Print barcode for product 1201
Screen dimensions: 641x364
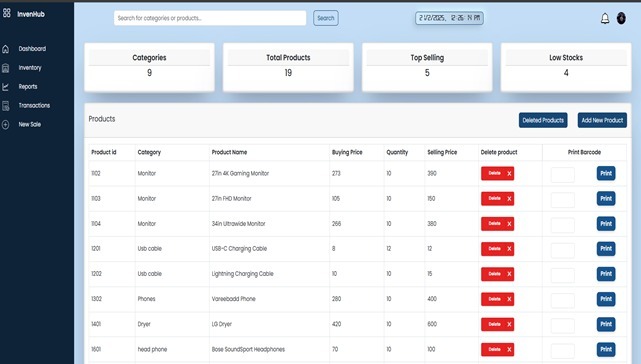tap(606, 249)
